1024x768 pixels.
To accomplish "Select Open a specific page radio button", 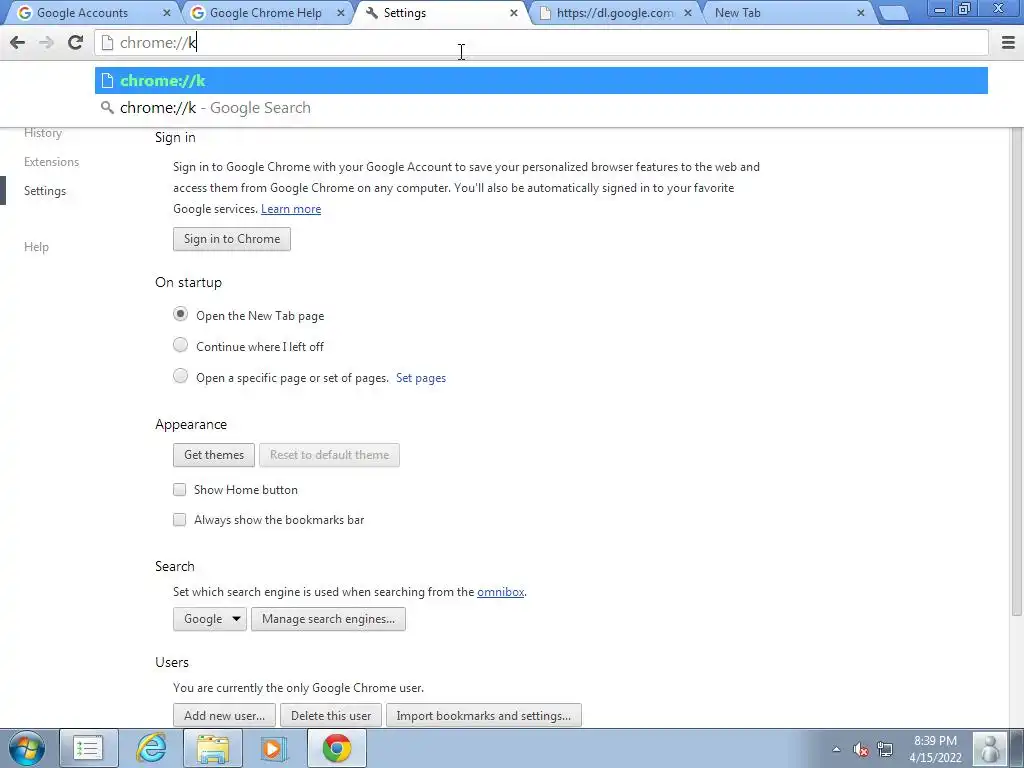I will pyautogui.click(x=180, y=376).
